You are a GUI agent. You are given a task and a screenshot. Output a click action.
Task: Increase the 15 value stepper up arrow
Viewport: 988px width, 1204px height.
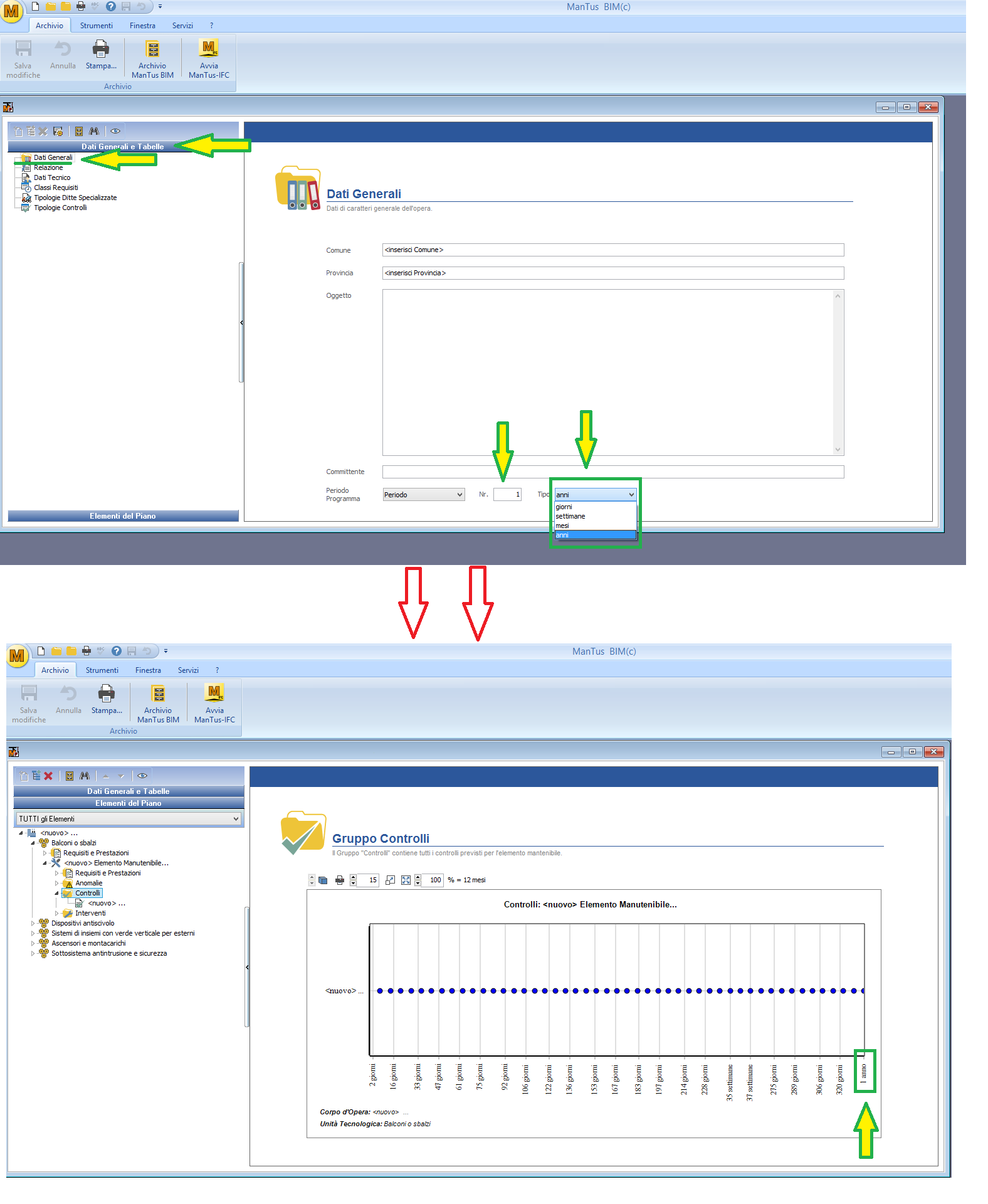tap(353, 877)
